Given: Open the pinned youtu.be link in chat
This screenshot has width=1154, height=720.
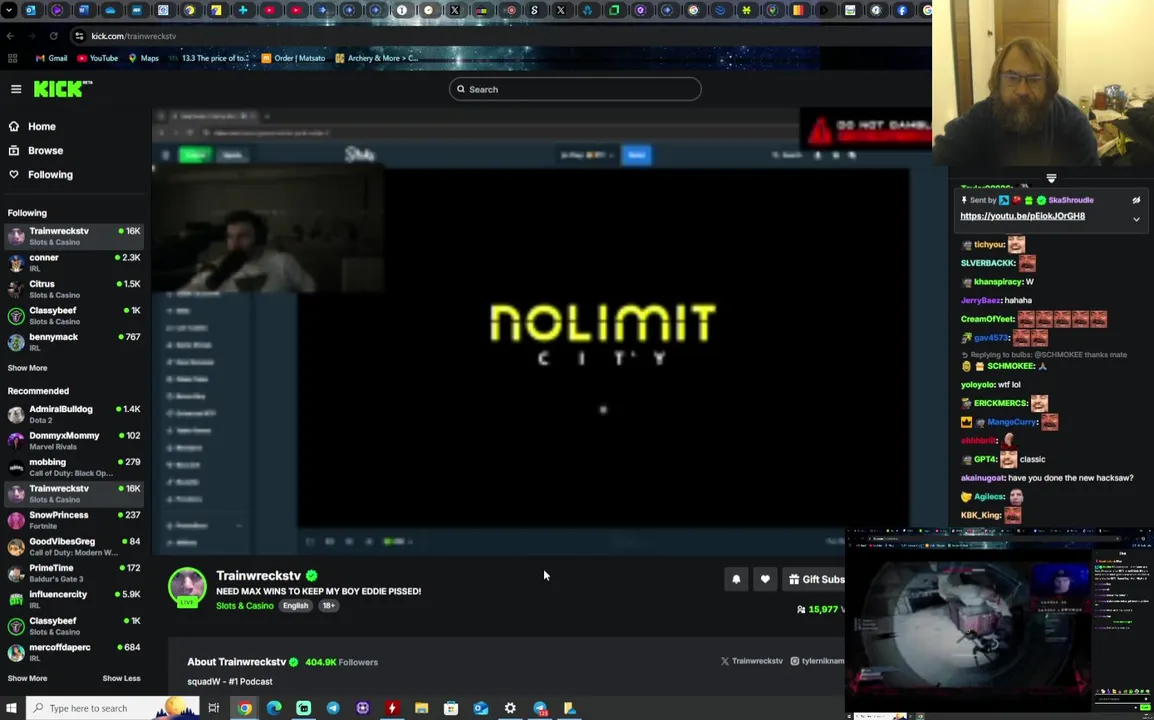Looking at the screenshot, I should pyautogui.click(x=1022, y=216).
